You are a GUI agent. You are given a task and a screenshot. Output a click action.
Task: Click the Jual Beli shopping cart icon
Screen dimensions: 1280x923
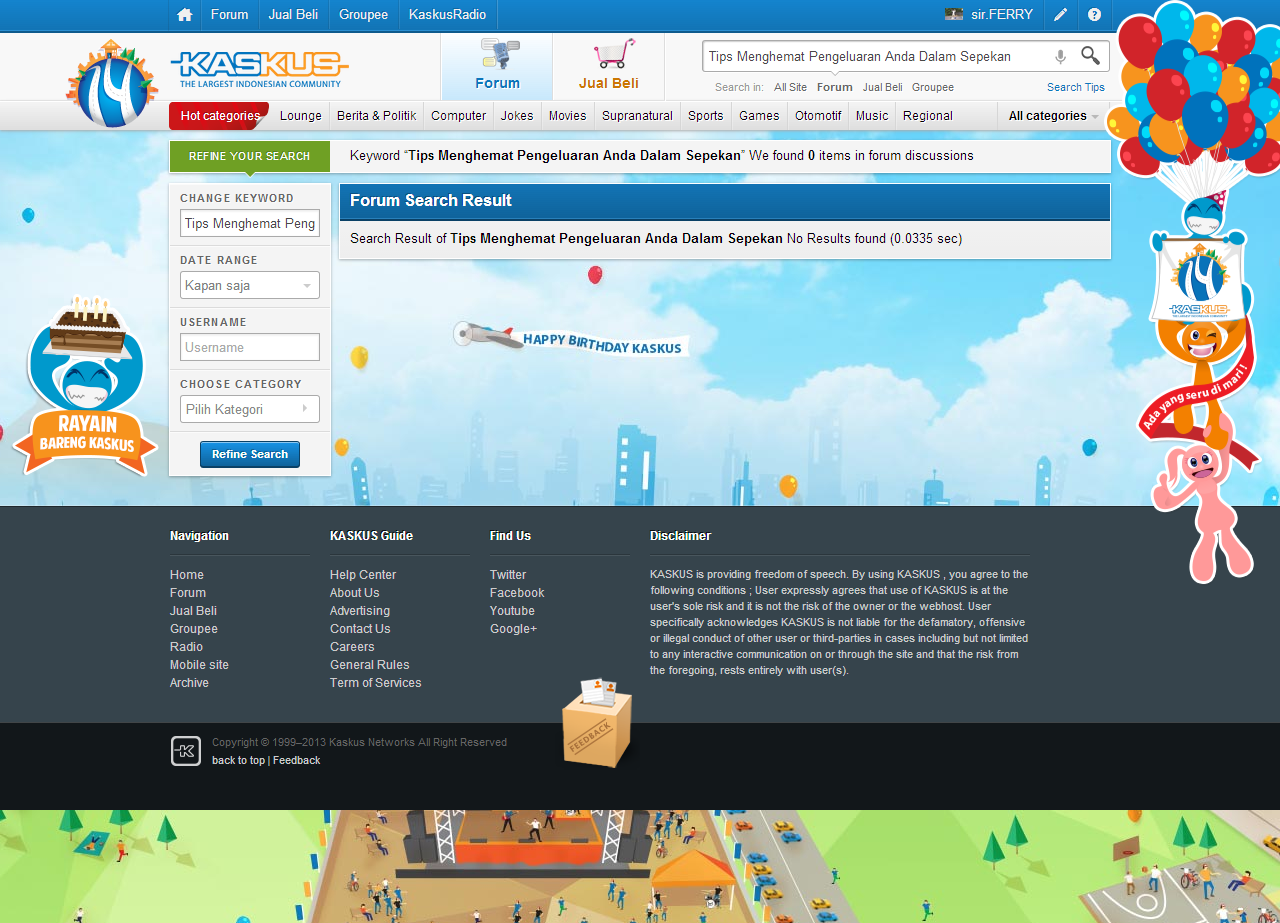[x=613, y=54]
